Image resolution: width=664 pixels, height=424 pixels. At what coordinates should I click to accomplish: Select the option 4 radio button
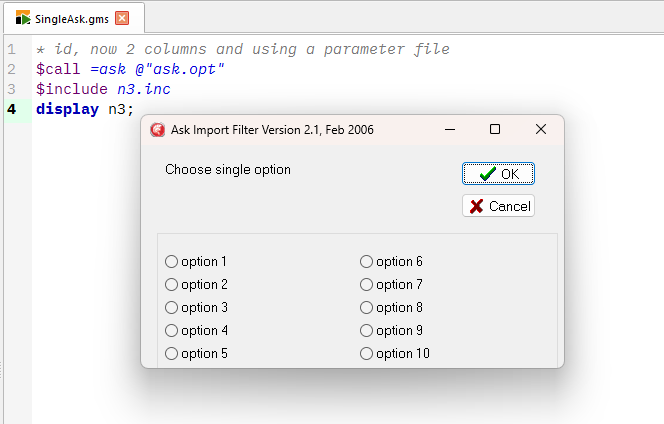[x=171, y=331]
